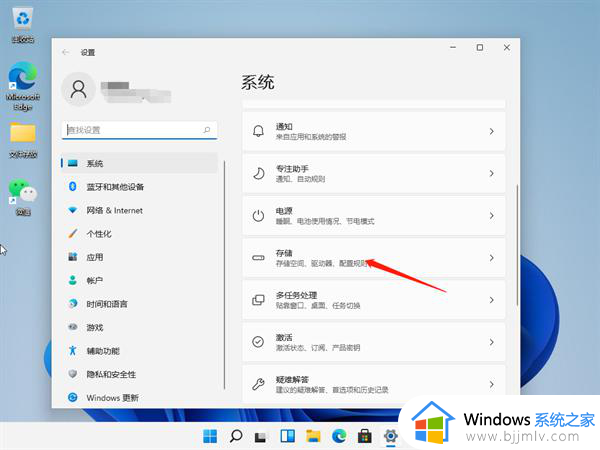Open 电源 power and battery title
Viewport: 600px width, 450px height.
point(284,211)
